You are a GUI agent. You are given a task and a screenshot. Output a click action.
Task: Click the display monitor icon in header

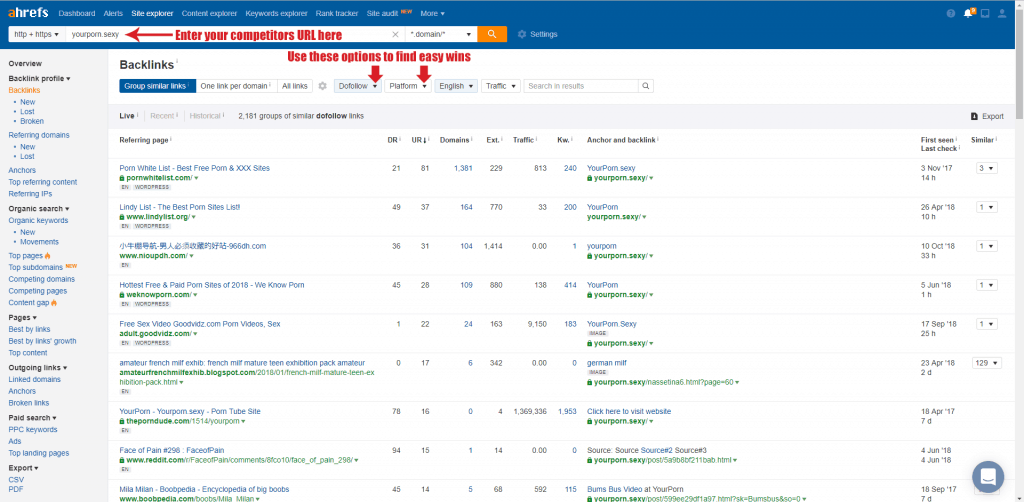point(985,13)
